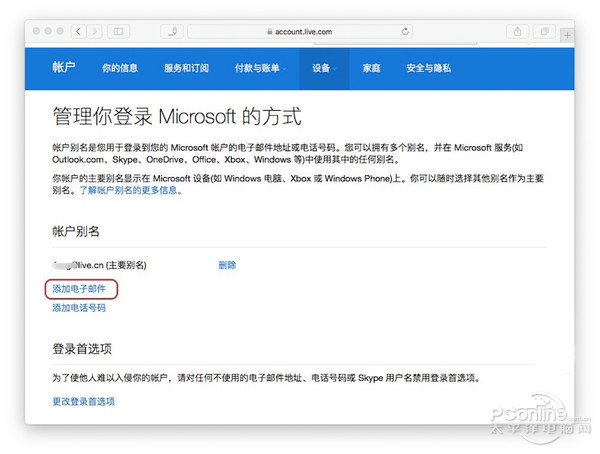Go back with Safari back arrow

click(78, 31)
